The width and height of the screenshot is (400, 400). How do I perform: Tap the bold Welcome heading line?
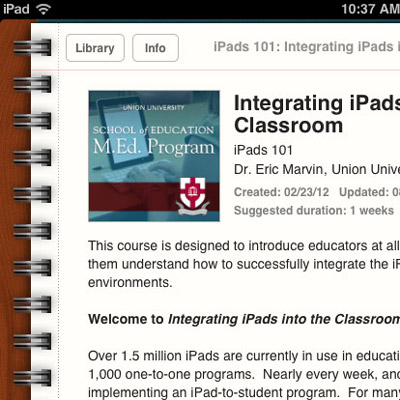click(244, 319)
